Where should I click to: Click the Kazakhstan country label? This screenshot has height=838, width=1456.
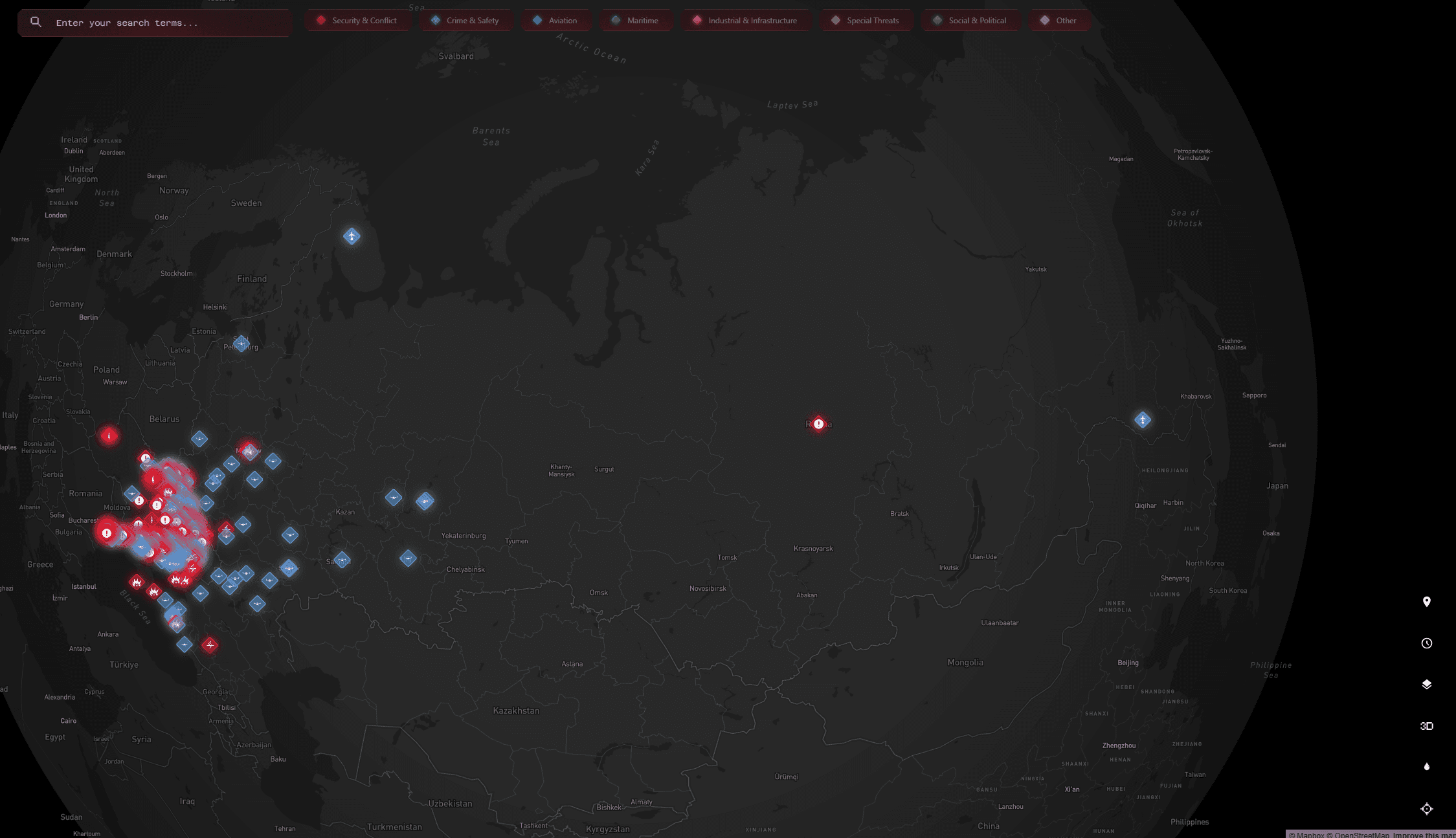click(x=516, y=711)
